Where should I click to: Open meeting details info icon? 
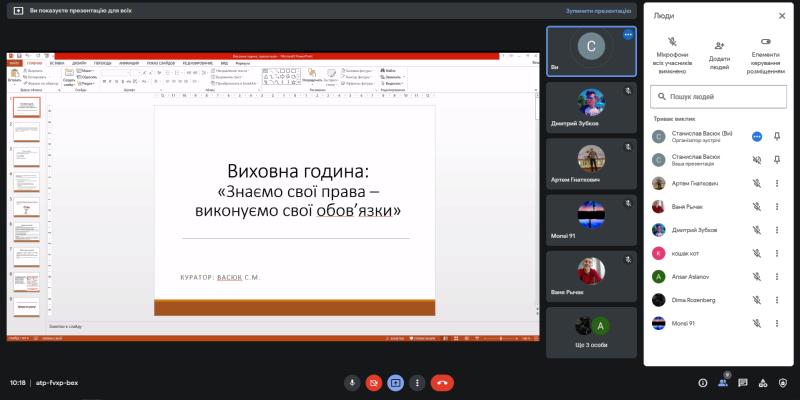[703, 382]
